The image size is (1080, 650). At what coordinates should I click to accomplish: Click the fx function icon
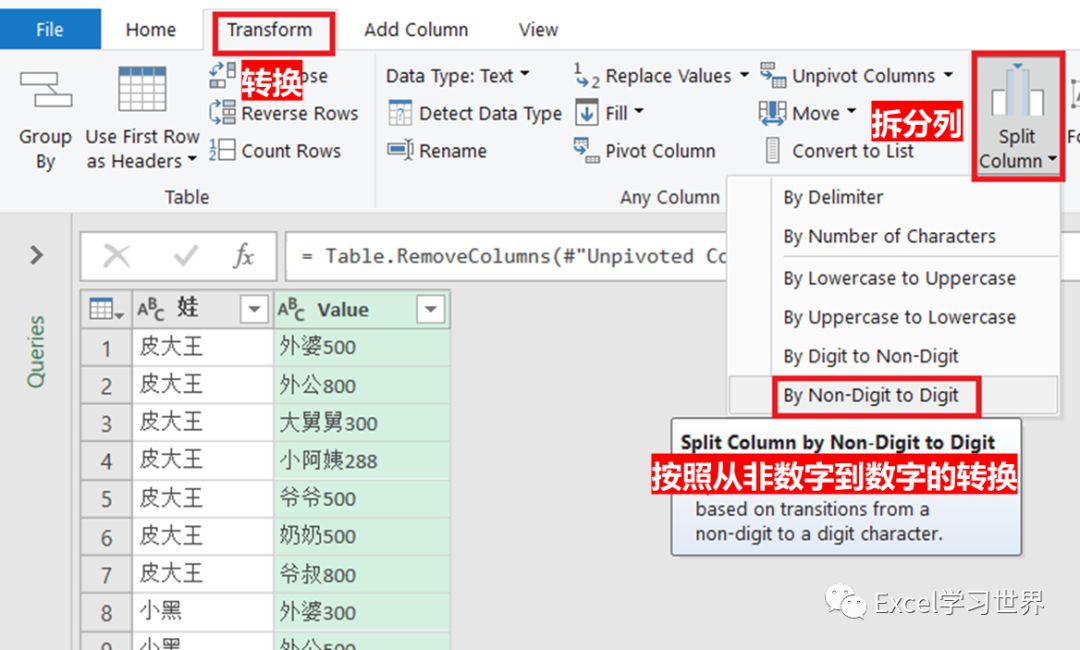coord(243,256)
